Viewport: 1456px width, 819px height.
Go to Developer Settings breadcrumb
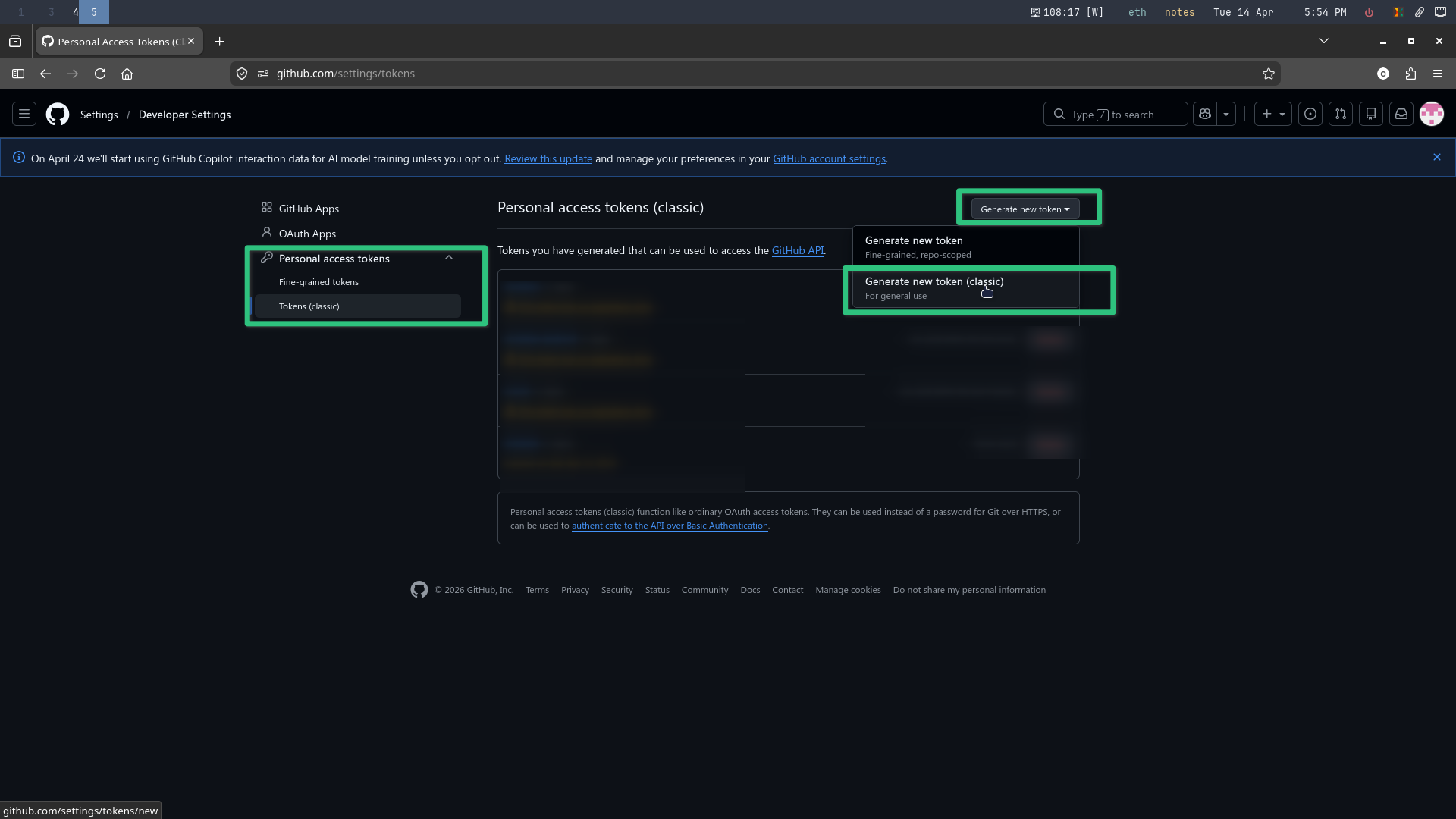184,115
